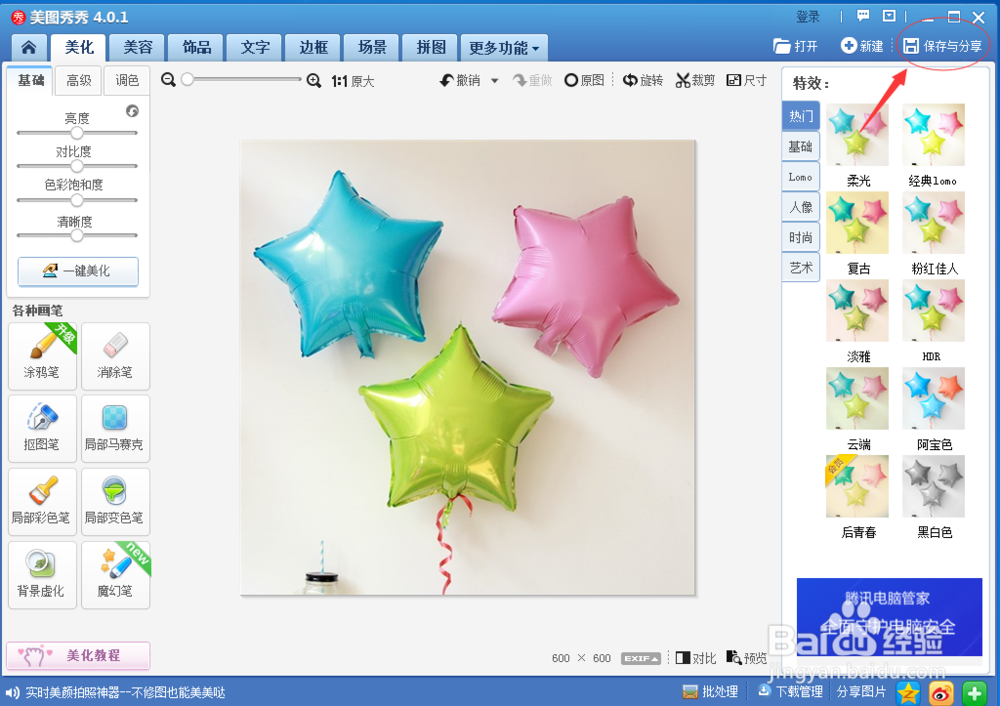Click the green plus icon in status bar
This screenshot has height=706, width=1000.
[974, 693]
